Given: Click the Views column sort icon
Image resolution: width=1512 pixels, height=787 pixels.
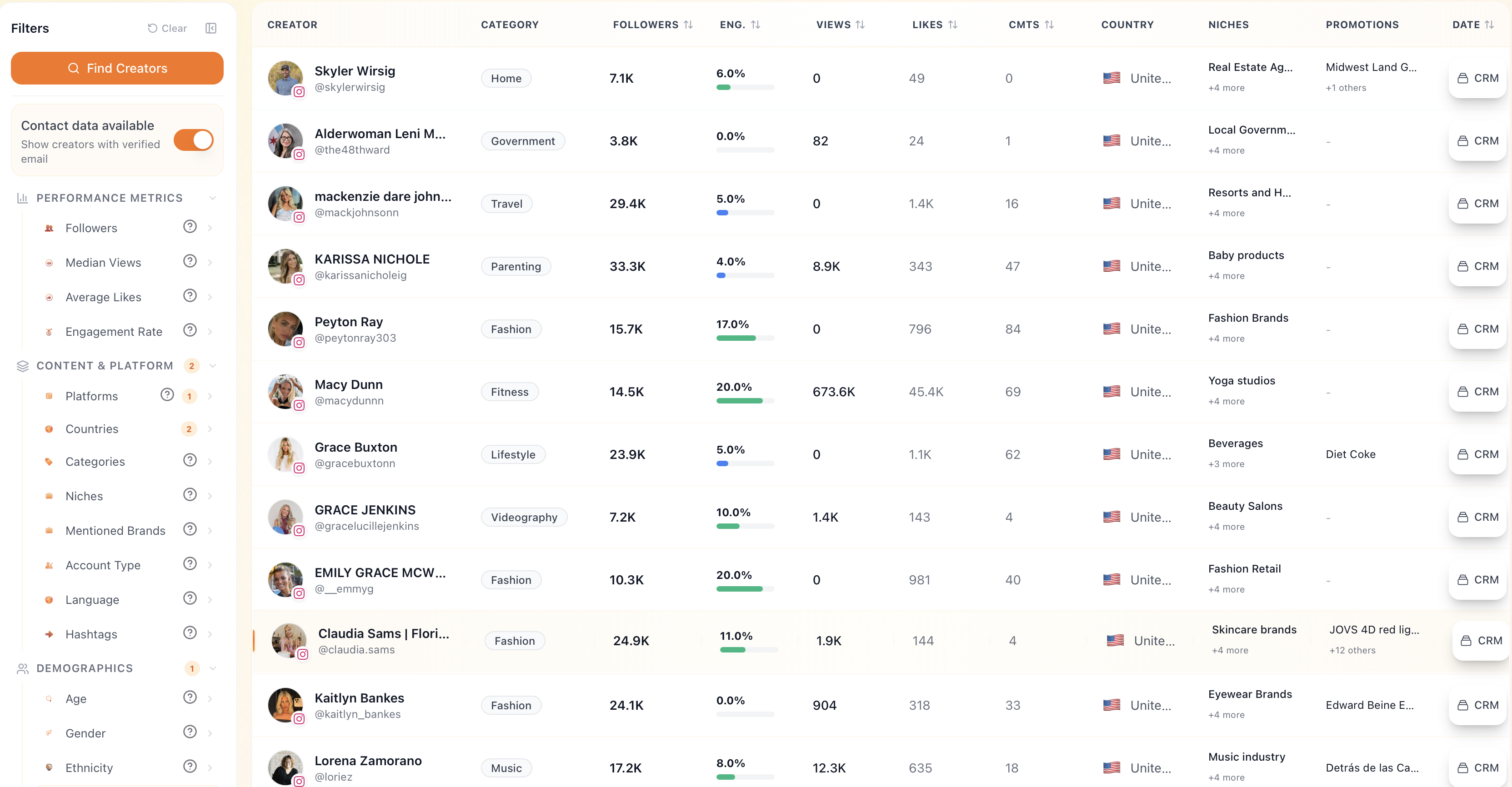Looking at the screenshot, I should pyautogui.click(x=861, y=25).
